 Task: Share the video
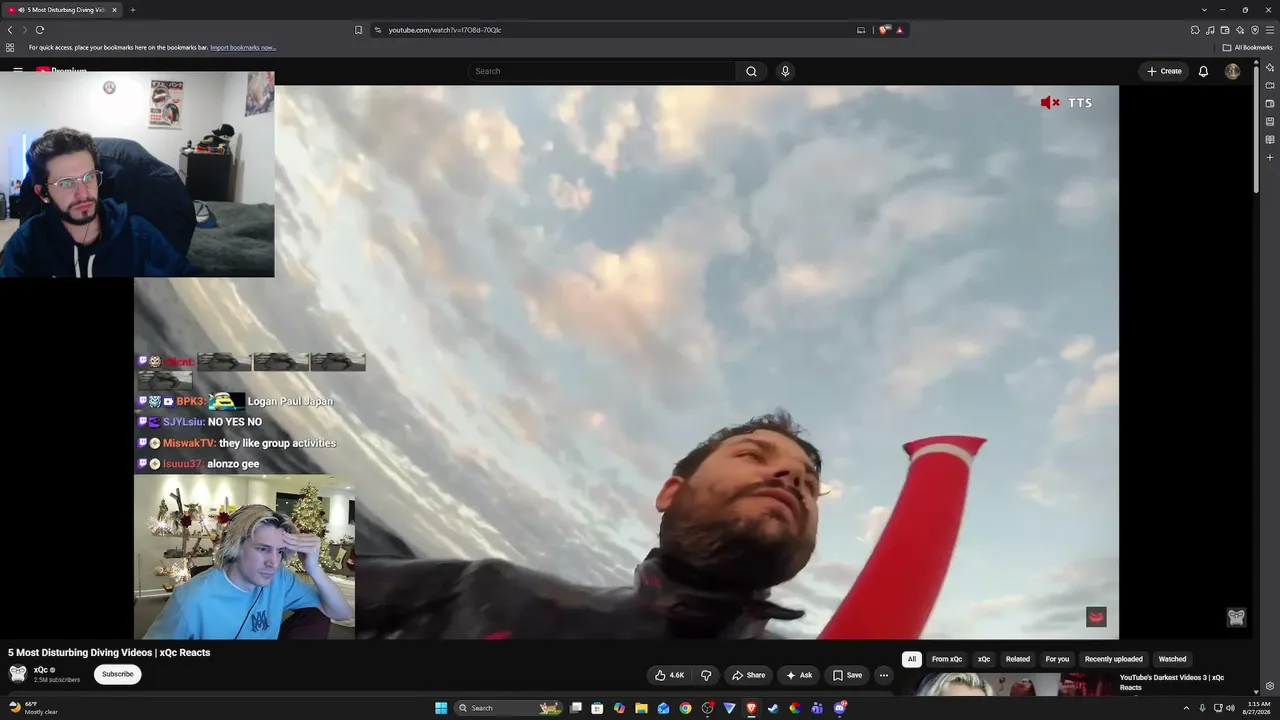(748, 675)
